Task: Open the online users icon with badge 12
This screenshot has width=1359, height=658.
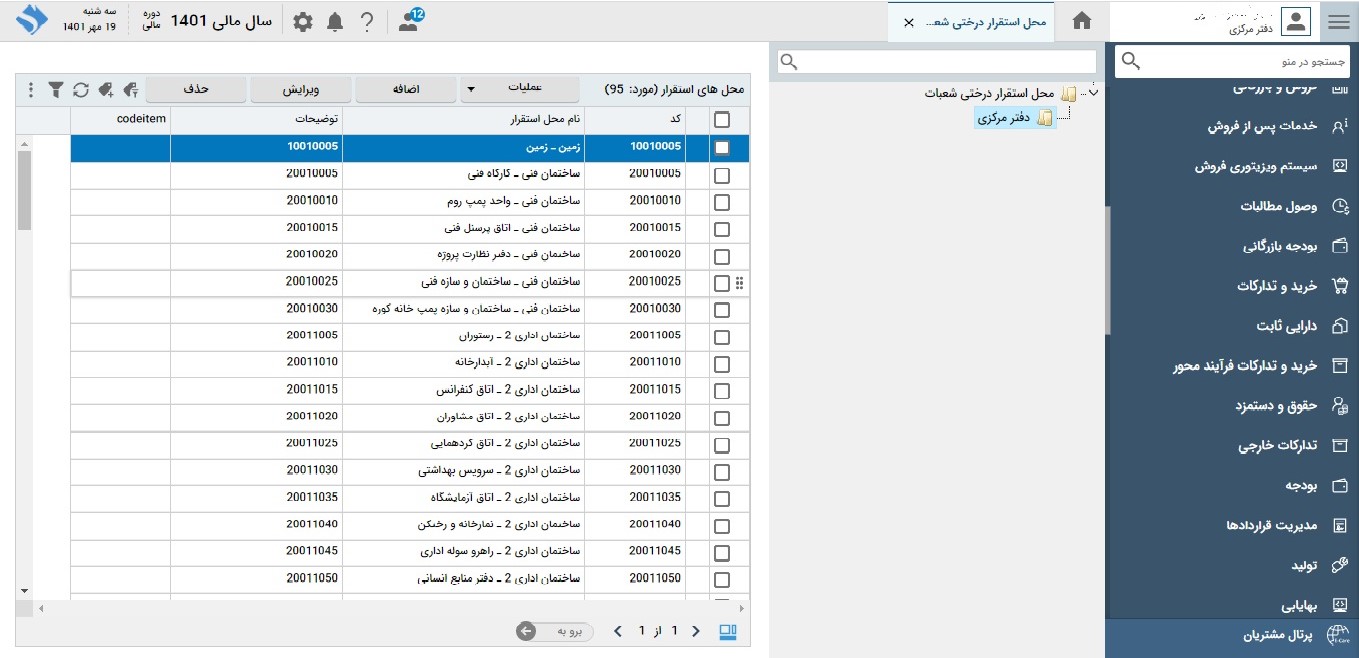Action: (x=409, y=22)
